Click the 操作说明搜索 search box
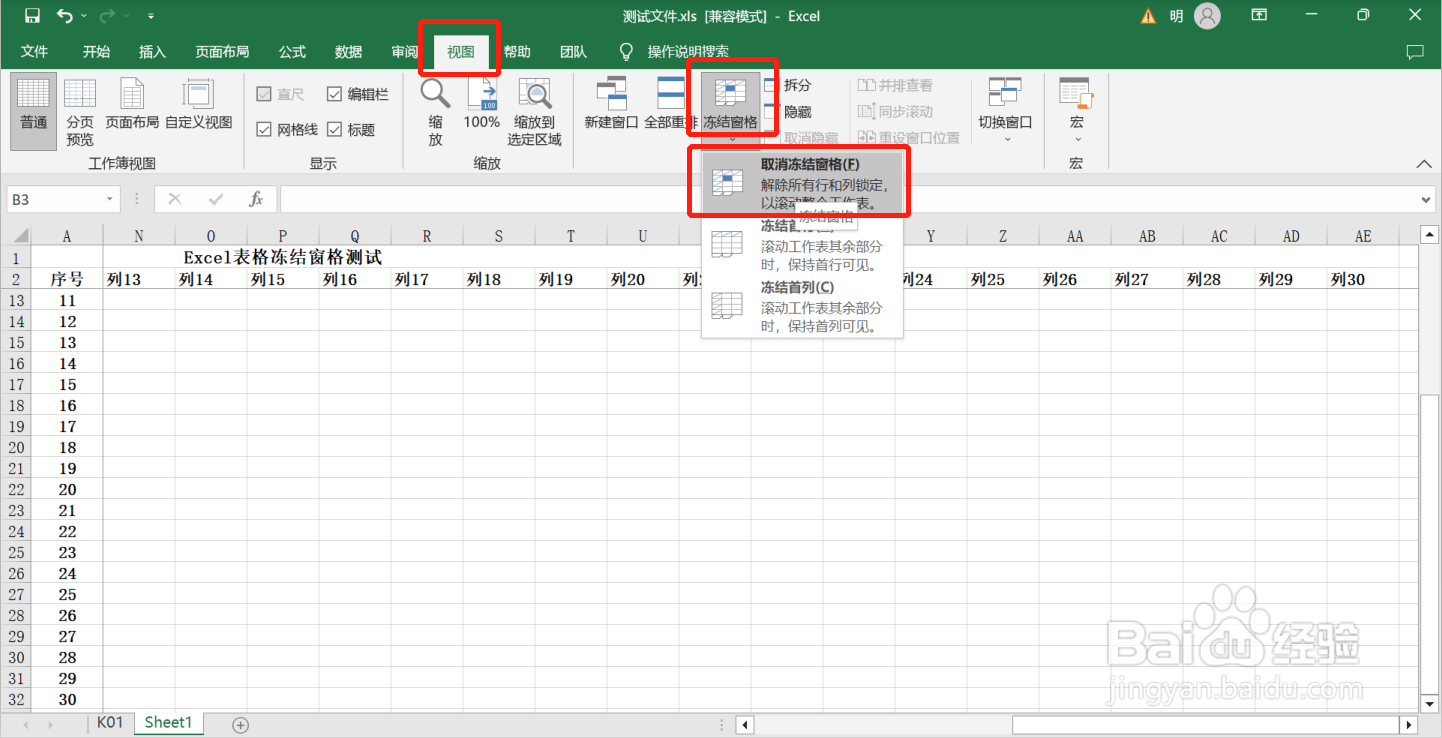This screenshot has height=738, width=1442. [688, 52]
